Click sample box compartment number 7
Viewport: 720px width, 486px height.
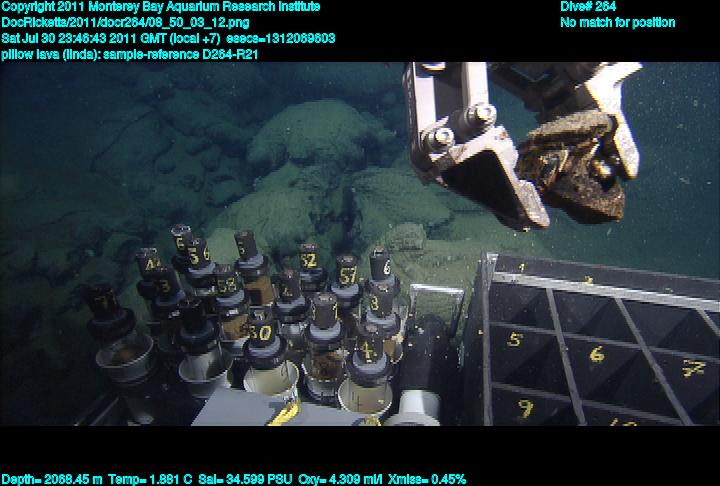pos(692,367)
